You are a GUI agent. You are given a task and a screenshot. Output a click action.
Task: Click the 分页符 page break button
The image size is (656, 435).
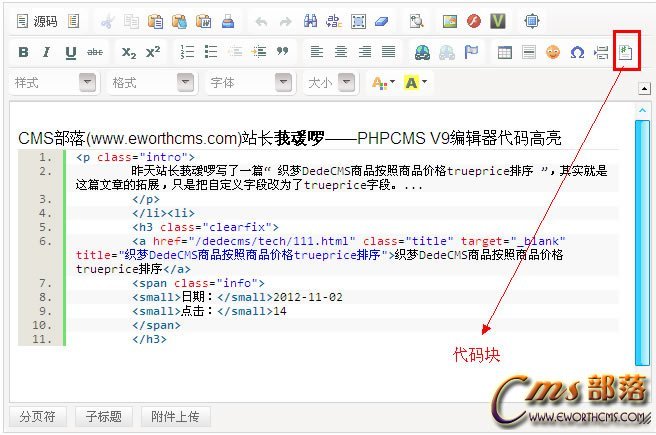point(38,416)
